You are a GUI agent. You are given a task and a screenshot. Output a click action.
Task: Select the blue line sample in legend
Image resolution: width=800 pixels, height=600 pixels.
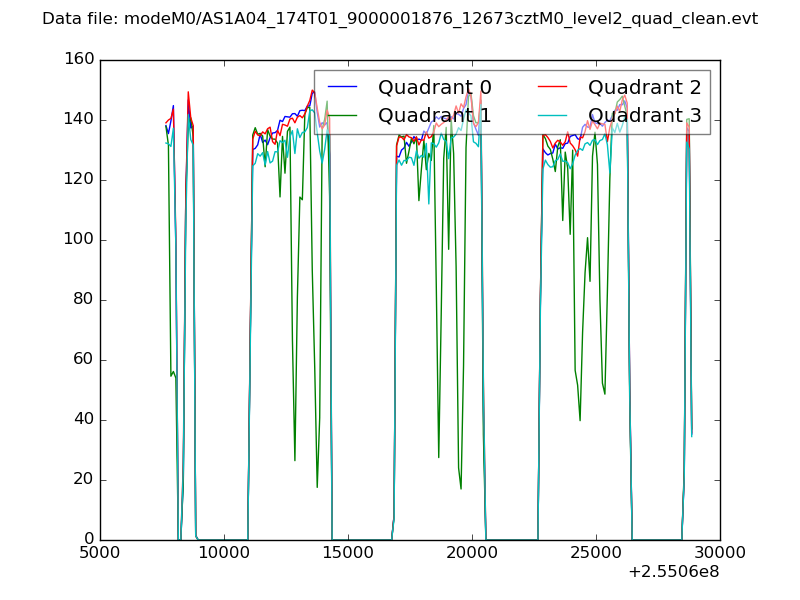click(342, 88)
